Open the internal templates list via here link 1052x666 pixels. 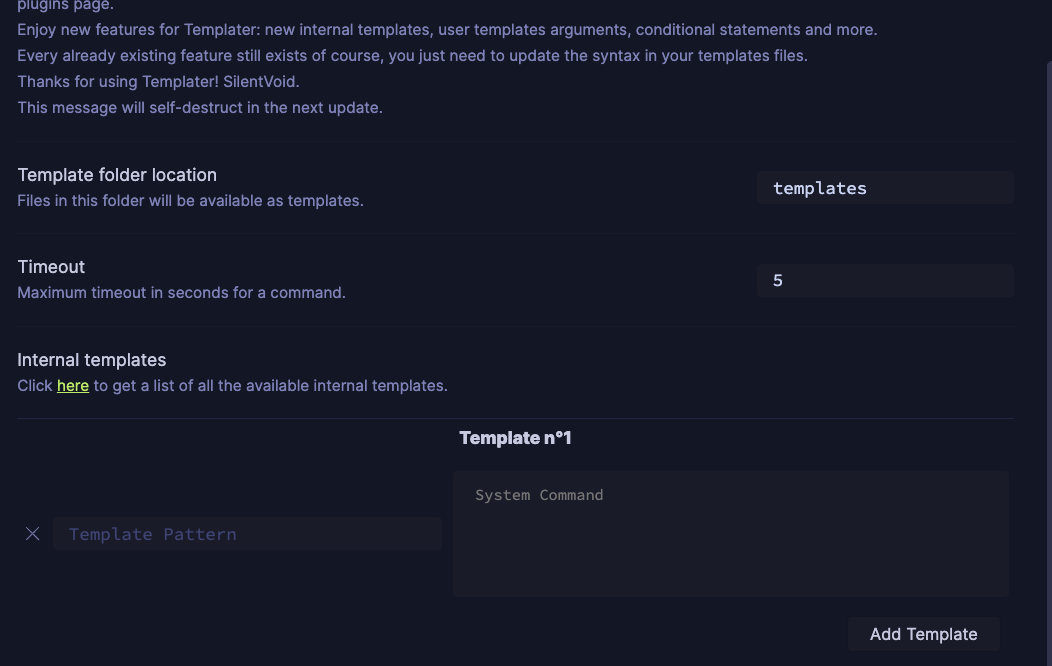coord(72,385)
